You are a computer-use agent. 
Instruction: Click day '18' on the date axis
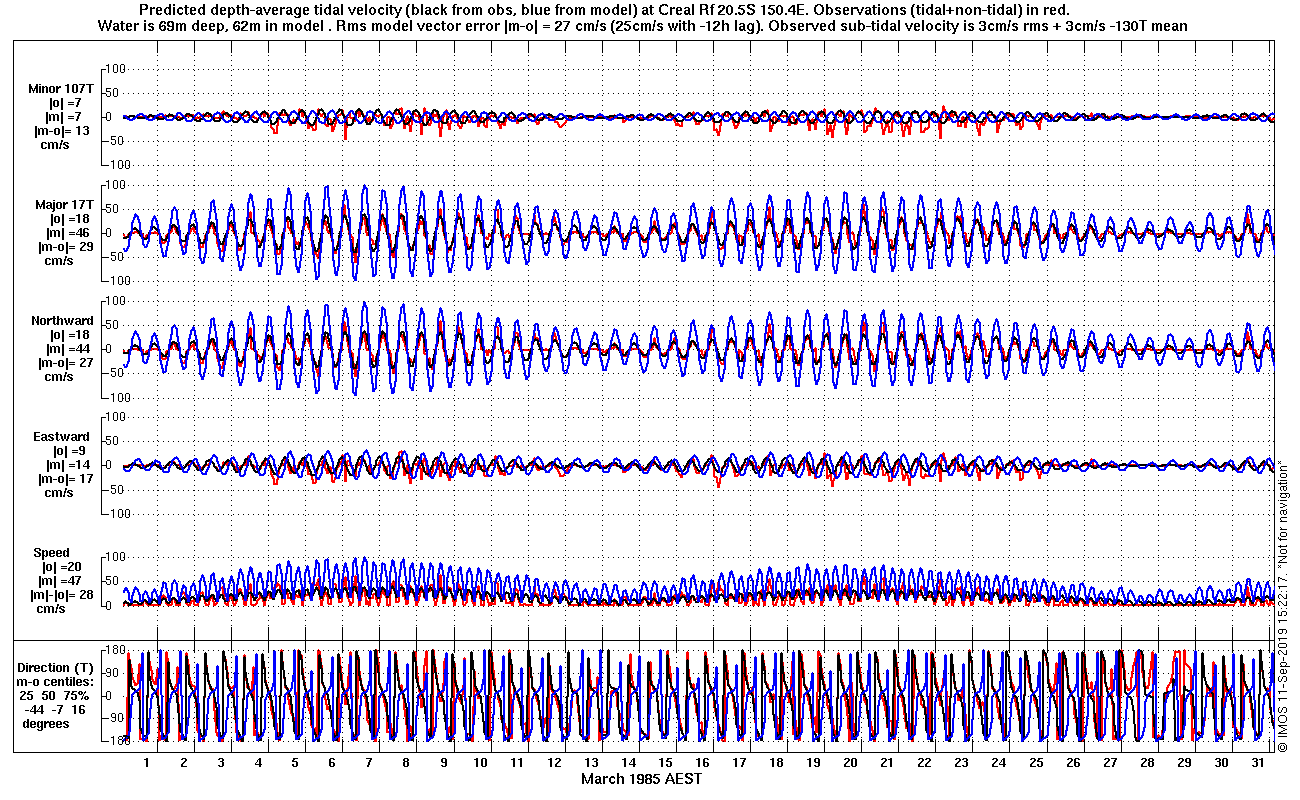(x=776, y=763)
